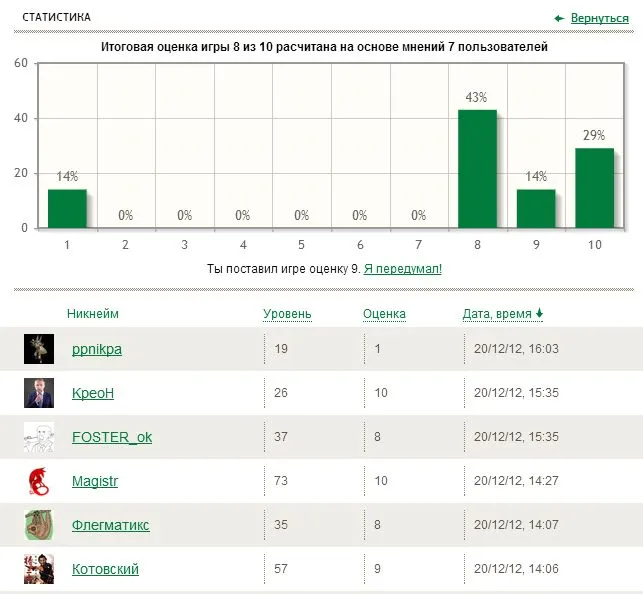Click the 29% bar for rating 10
The height and width of the screenshot is (594, 643).
[594, 188]
